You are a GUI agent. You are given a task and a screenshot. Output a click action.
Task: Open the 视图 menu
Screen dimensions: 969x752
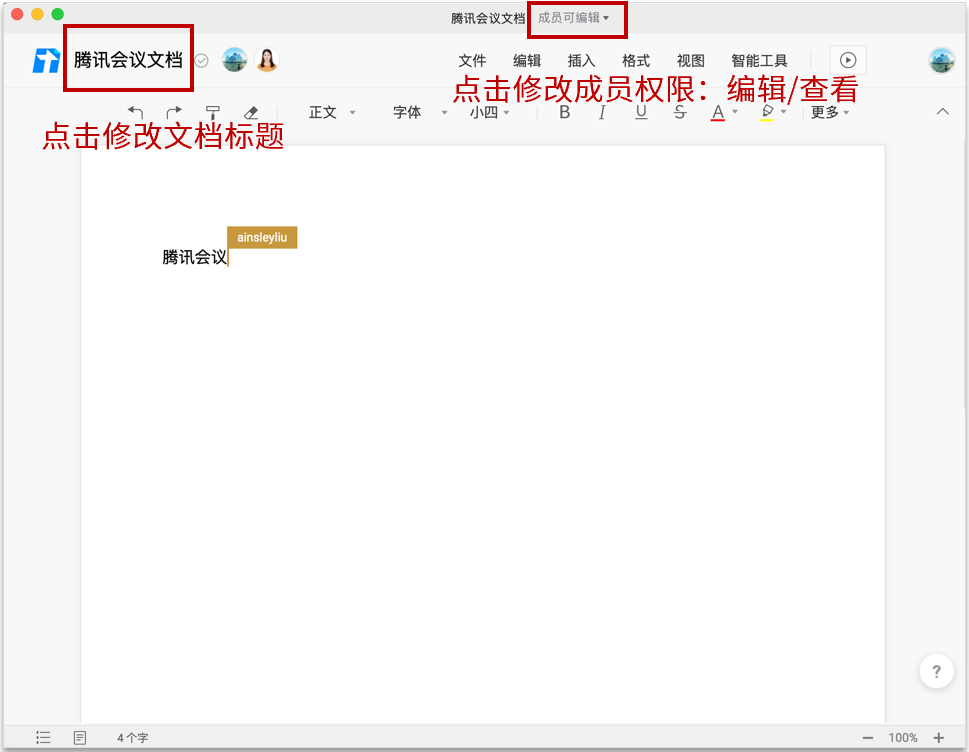[x=690, y=61]
